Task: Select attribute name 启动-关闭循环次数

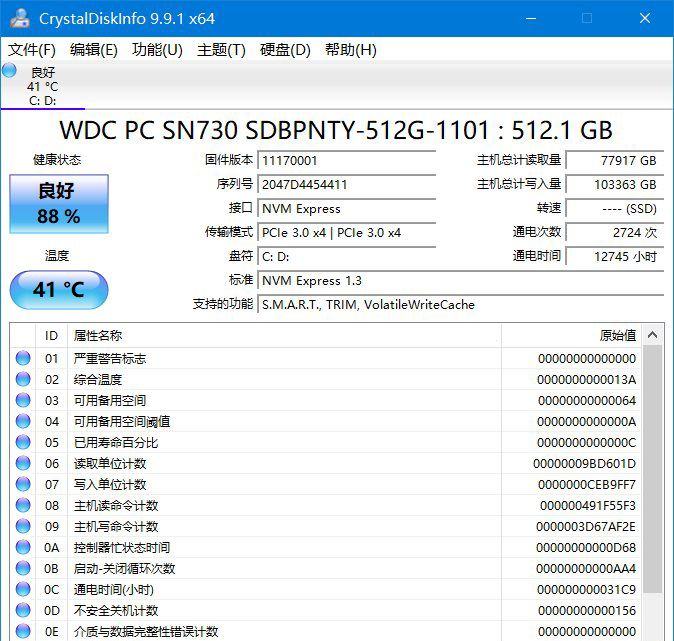Action: 124,569
